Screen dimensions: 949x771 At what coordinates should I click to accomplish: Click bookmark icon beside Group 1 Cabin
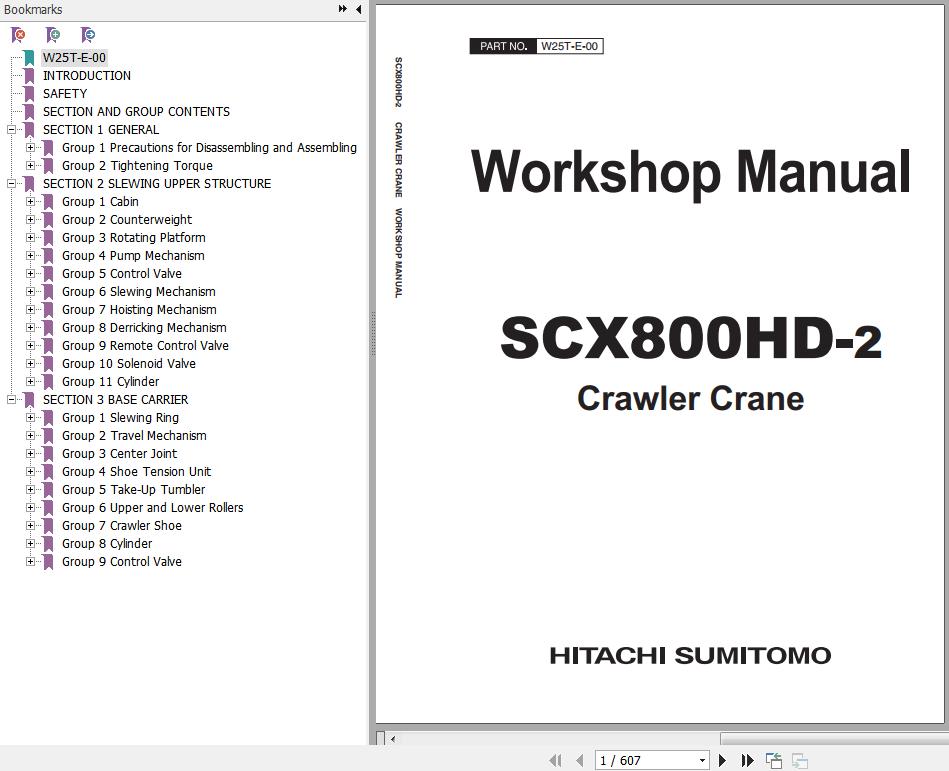[48, 202]
